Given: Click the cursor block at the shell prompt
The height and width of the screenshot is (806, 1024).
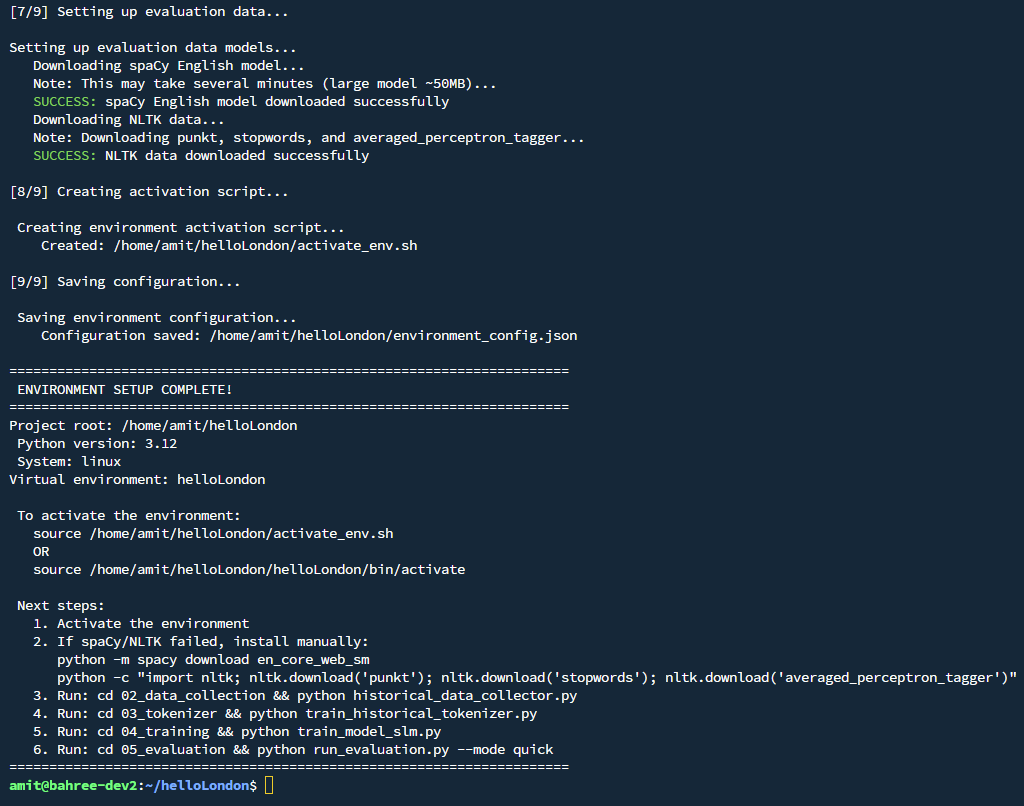Looking at the screenshot, I should [x=269, y=786].
